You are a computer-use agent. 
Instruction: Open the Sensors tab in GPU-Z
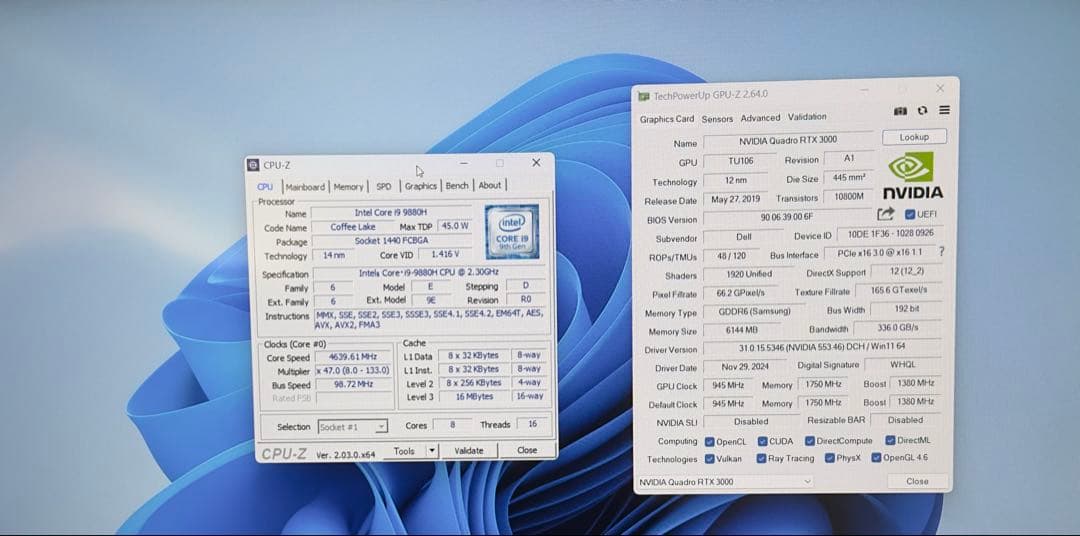[717, 119]
